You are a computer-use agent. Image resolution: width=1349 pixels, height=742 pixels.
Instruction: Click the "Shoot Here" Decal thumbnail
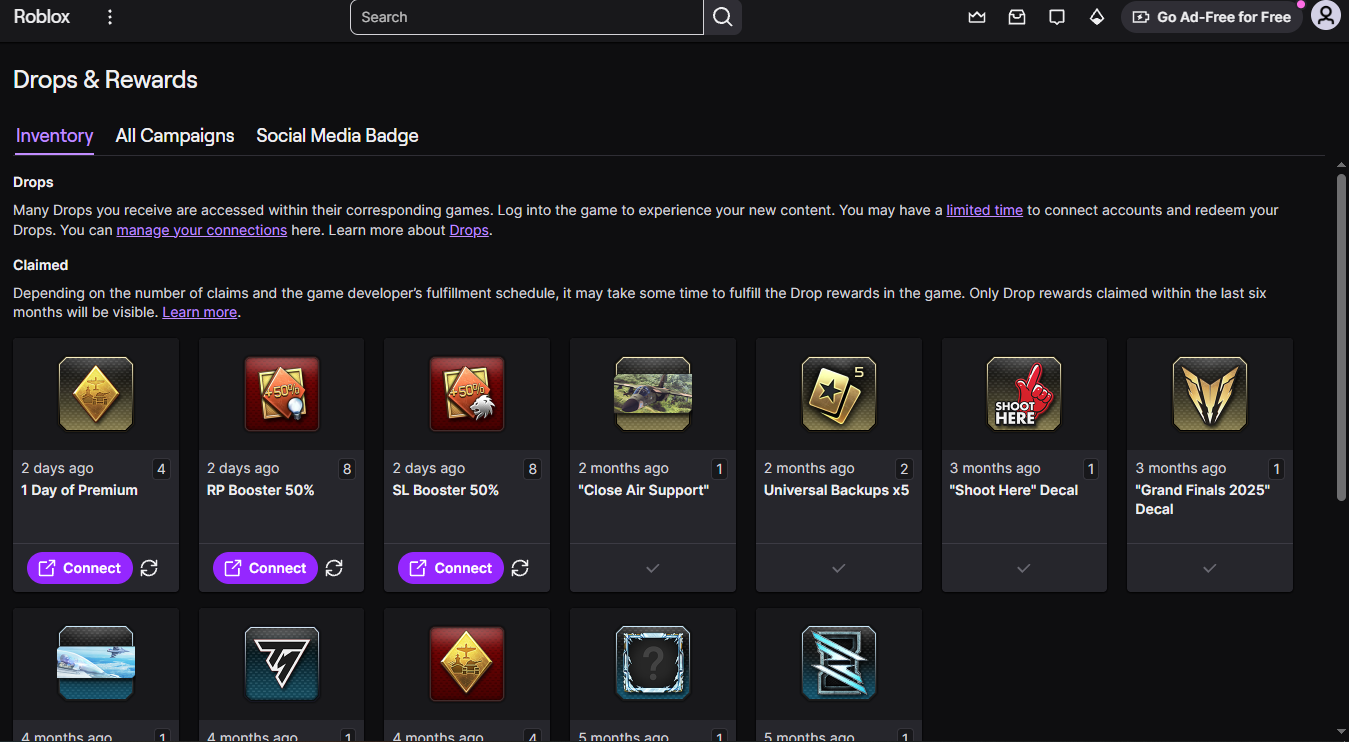[1024, 394]
